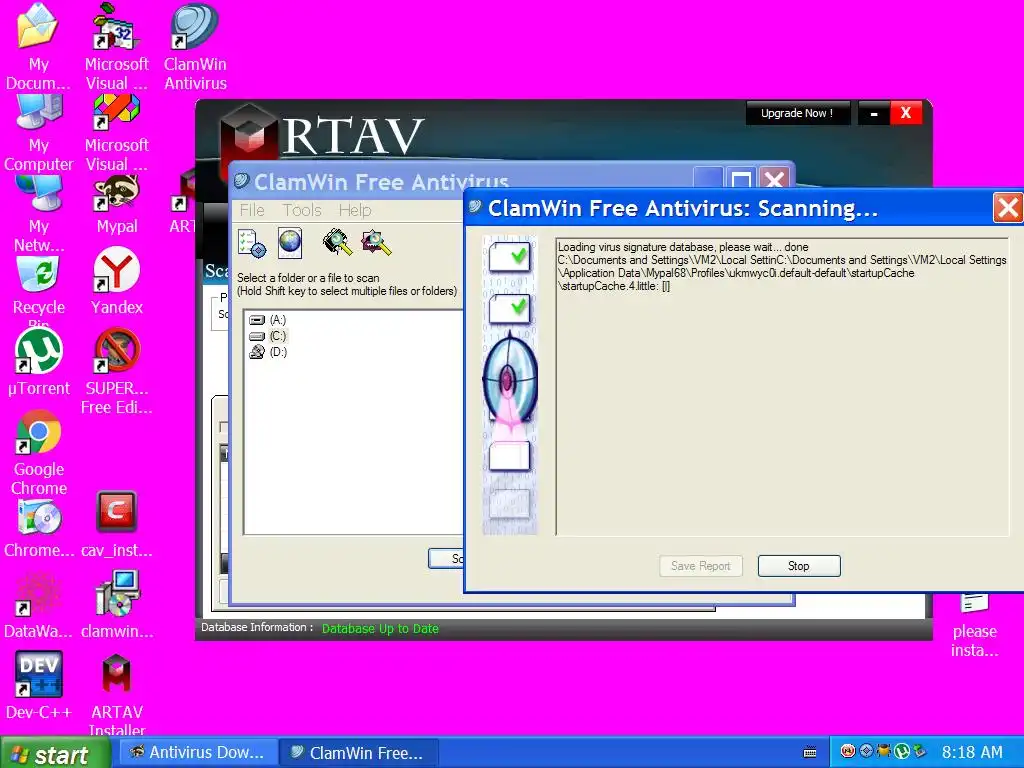The width and height of the screenshot is (1024, 768).
Task: Open the Recycle Bin icon
Action: (39, 274)
